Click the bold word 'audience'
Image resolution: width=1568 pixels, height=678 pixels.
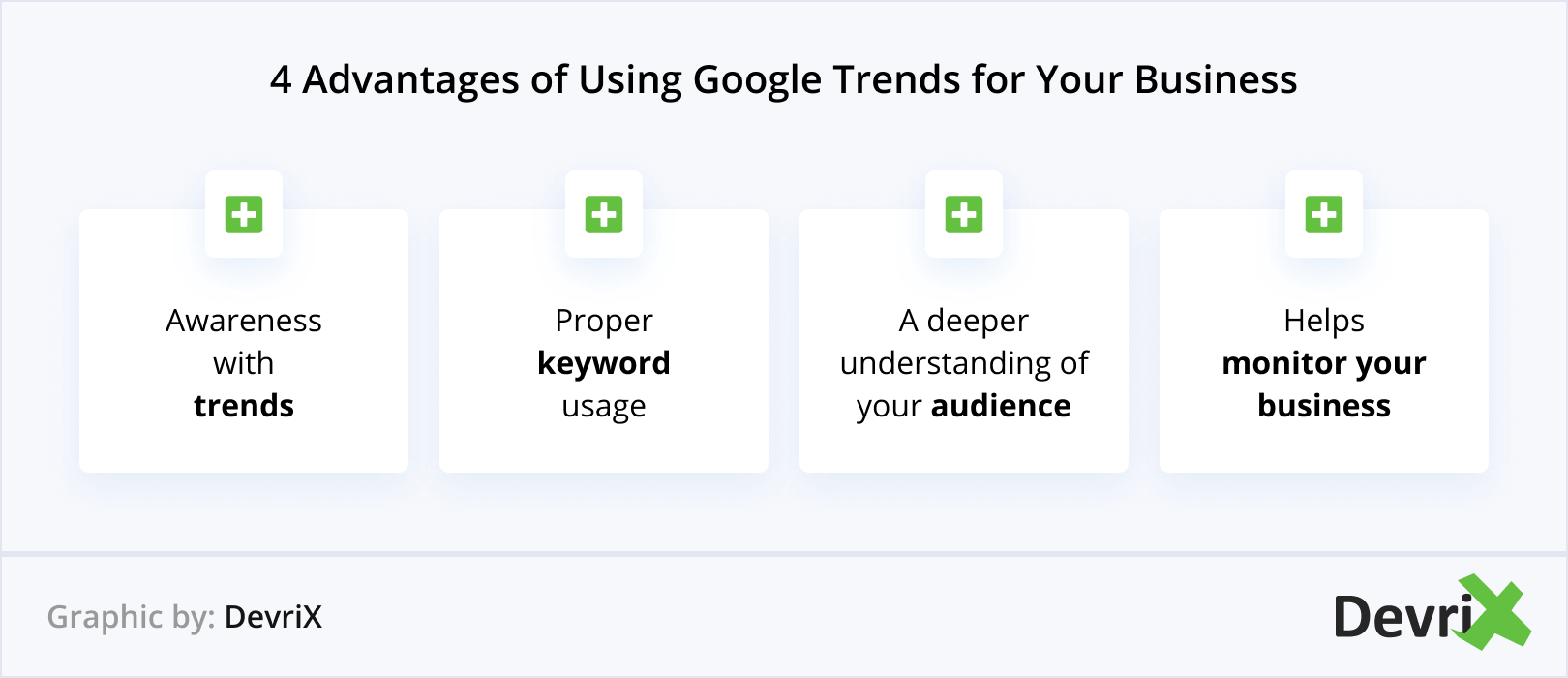click(x=1001, y=406)
